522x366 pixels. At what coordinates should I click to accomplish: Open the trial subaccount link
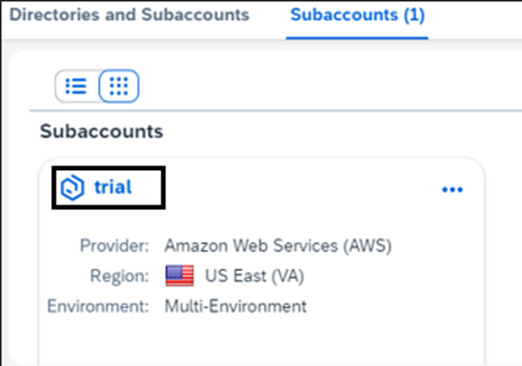click(x=113, y=187)
